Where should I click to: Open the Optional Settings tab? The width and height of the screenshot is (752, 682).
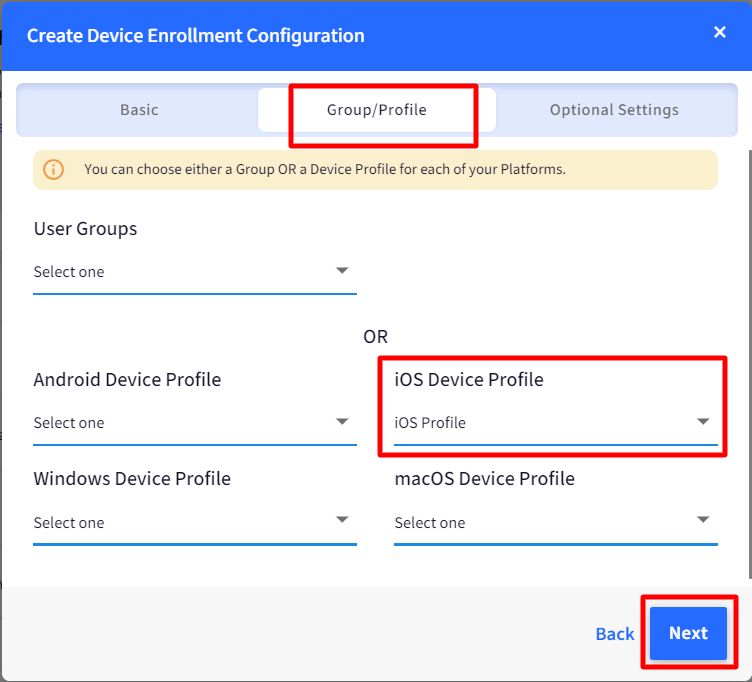(x=614, y=110)
